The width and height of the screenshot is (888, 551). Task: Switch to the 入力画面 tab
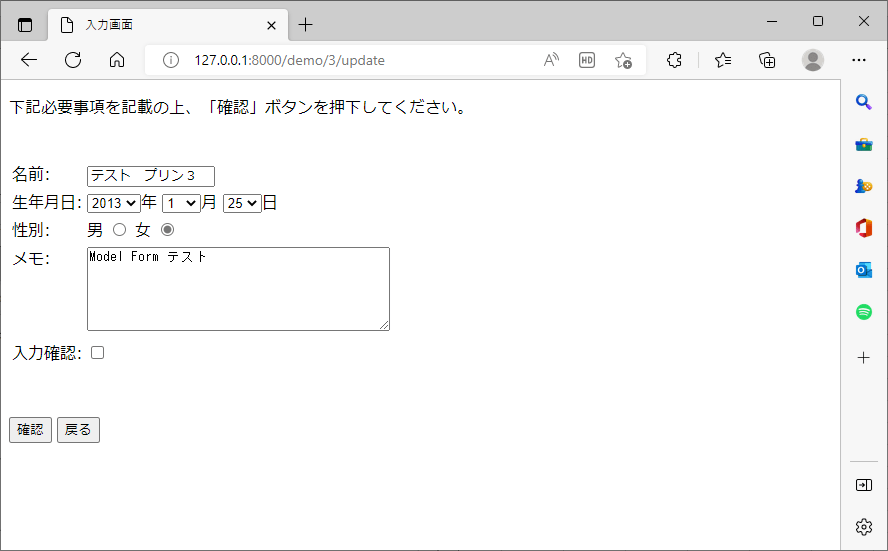click(x=160, y=25)
